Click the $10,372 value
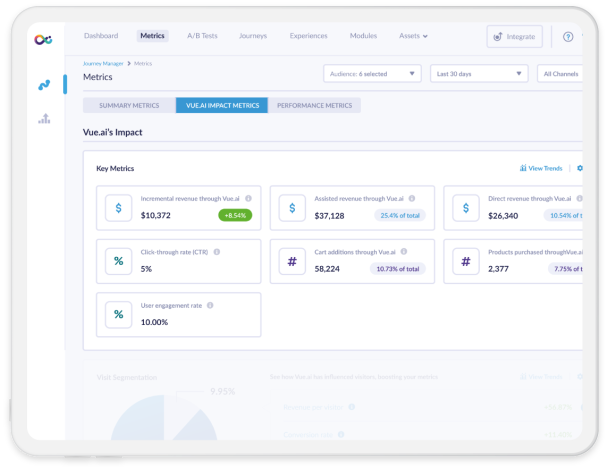608x470 pixels. pyautogui.click(x=155, y=215)
